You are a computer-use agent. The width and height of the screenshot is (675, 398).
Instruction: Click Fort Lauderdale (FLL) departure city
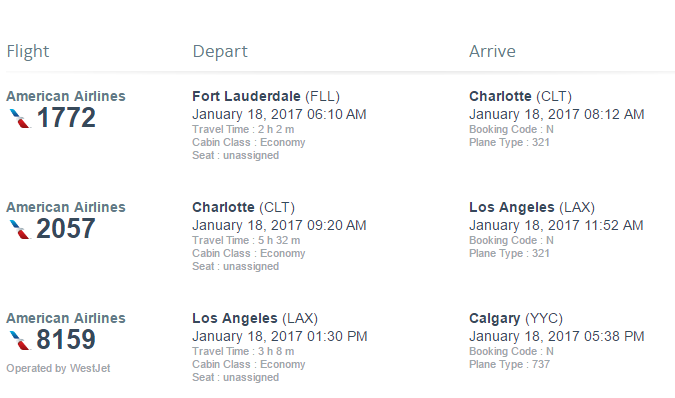266,96
